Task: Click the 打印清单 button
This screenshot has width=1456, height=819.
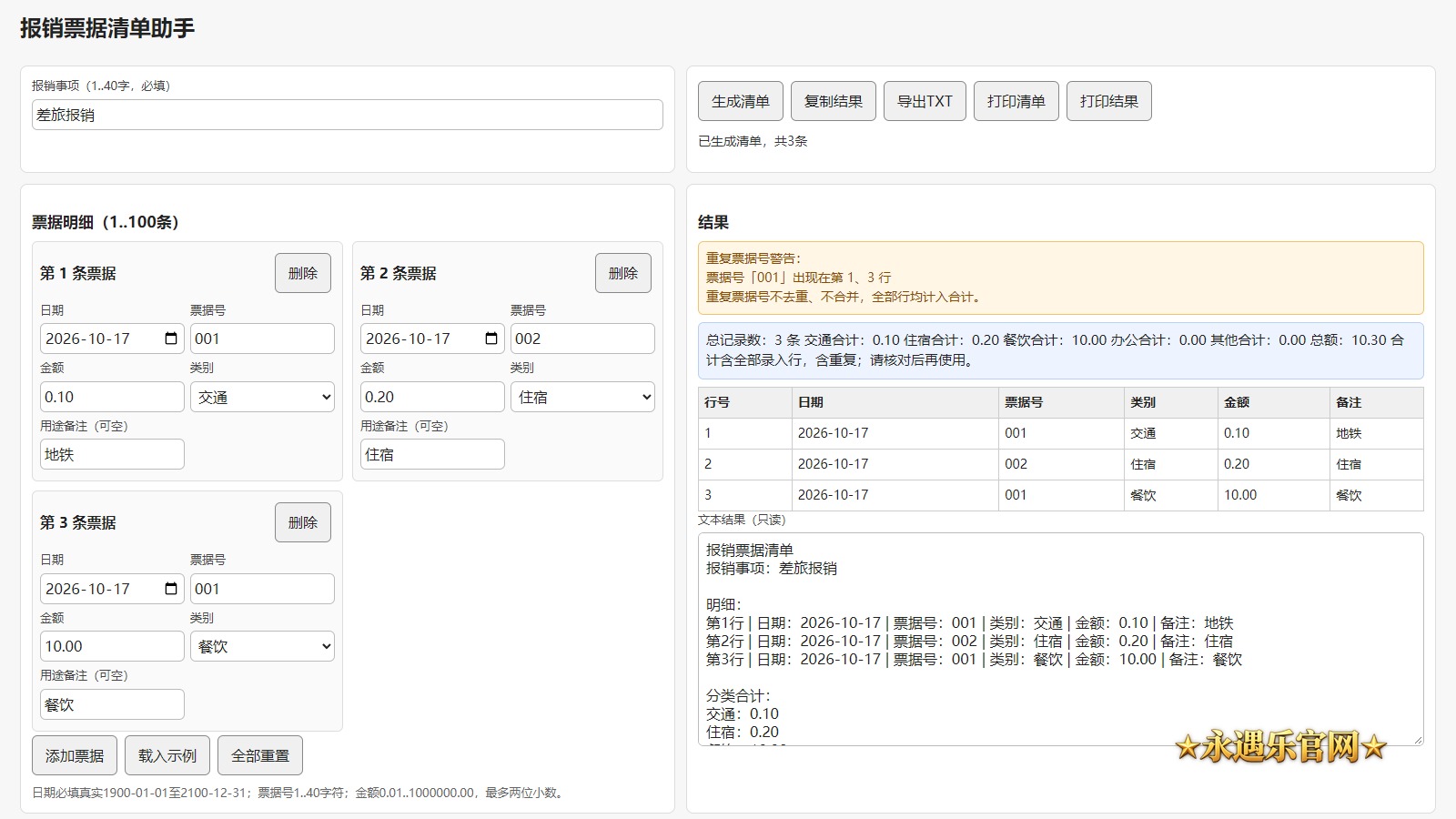Action: pos(1016,101)
